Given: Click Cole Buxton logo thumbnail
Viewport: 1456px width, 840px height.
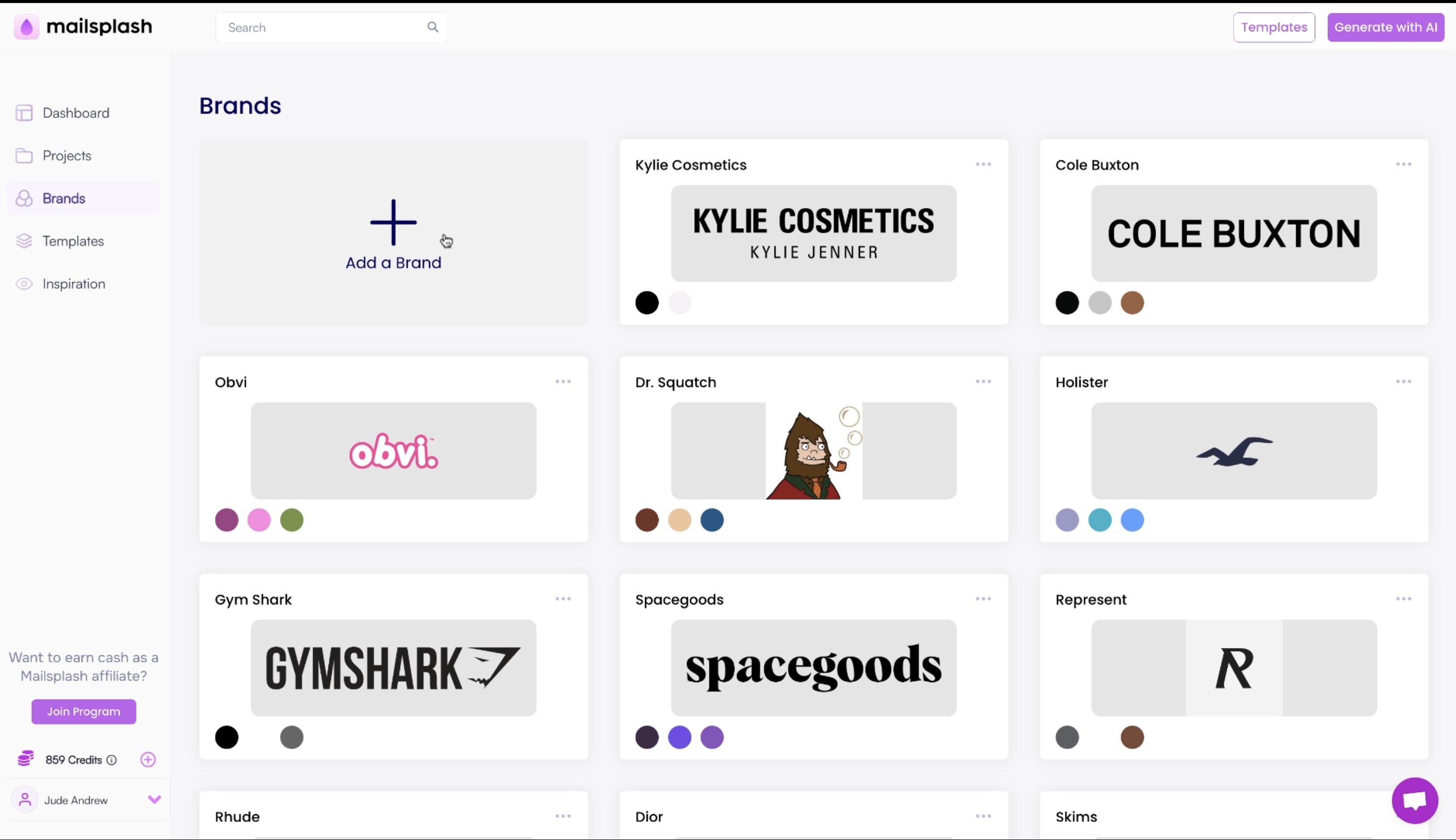Looking at the screenshot, I should 1234,233.
